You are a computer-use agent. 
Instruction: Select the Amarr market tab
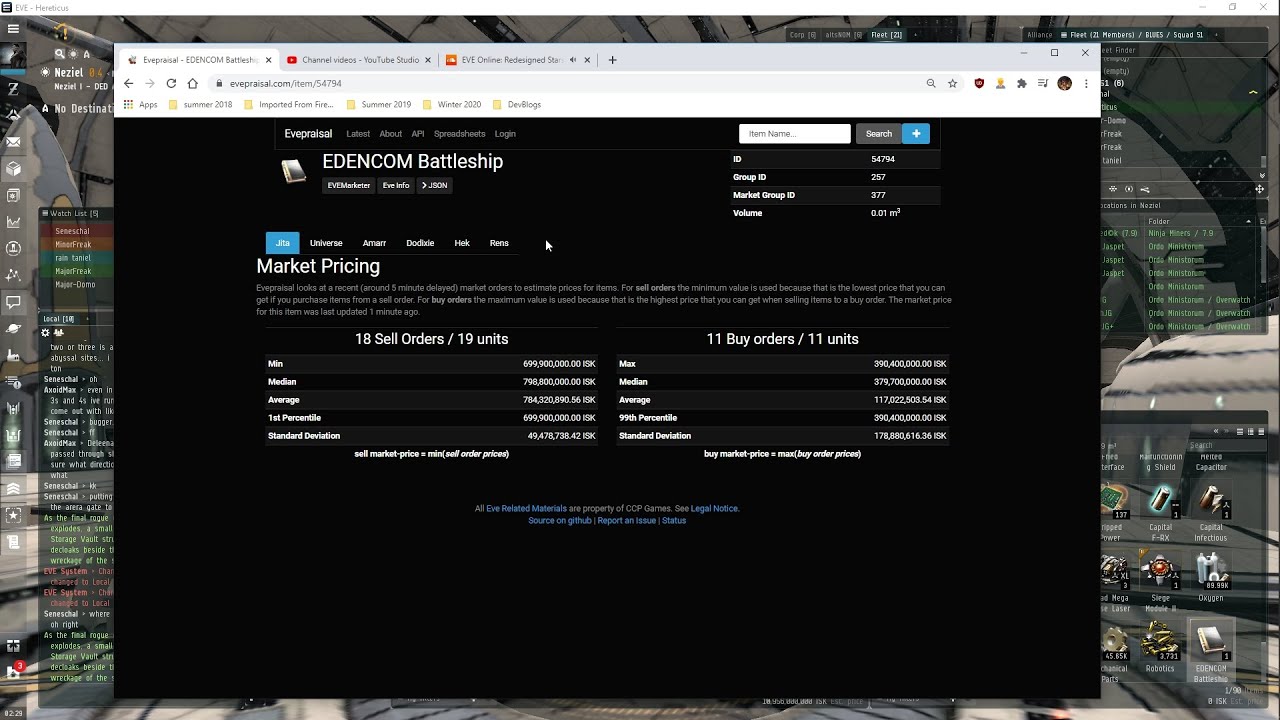point(374,243)
